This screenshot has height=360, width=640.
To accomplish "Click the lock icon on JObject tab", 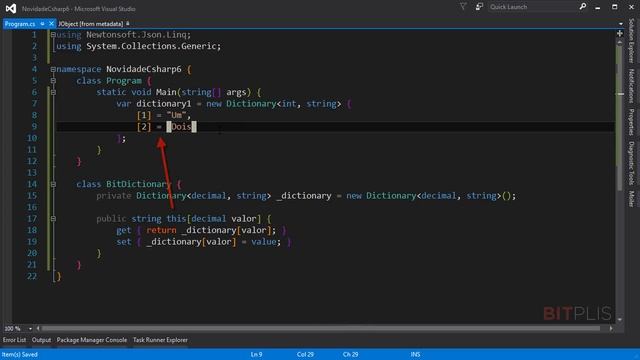I will click(128, 24).
